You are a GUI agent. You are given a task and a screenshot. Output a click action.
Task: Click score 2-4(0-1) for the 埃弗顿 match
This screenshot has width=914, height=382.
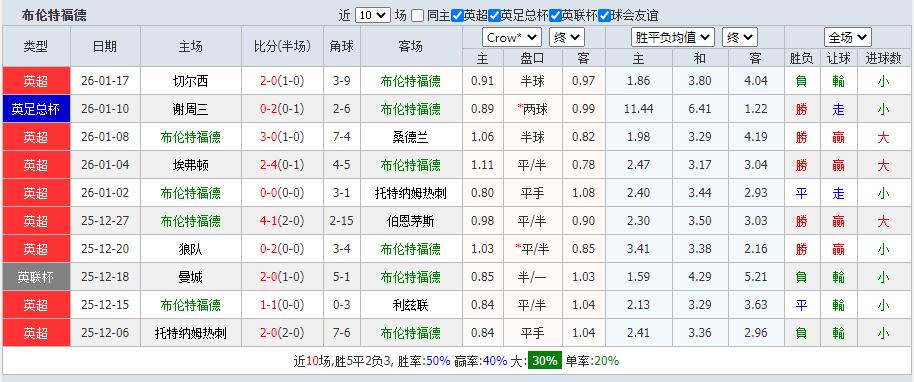tap(282, 165)
